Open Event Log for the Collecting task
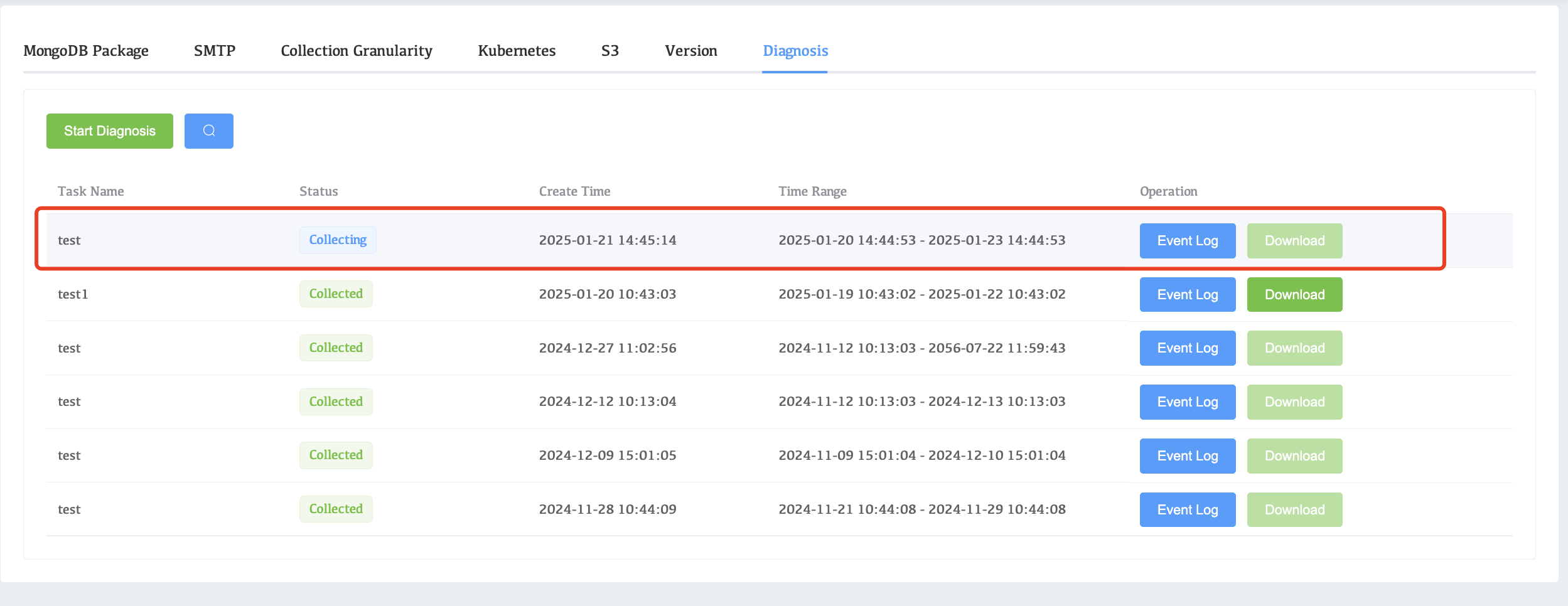Image resolution: width=1568 pixels, height=606 pixels. coord(1187,241)
